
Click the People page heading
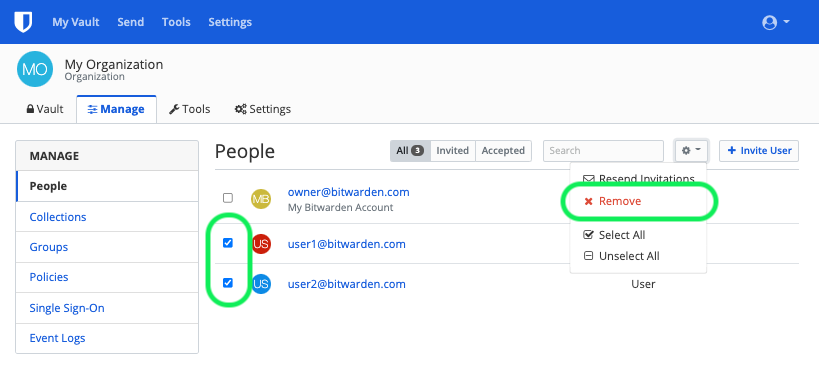tap(245, 151)
